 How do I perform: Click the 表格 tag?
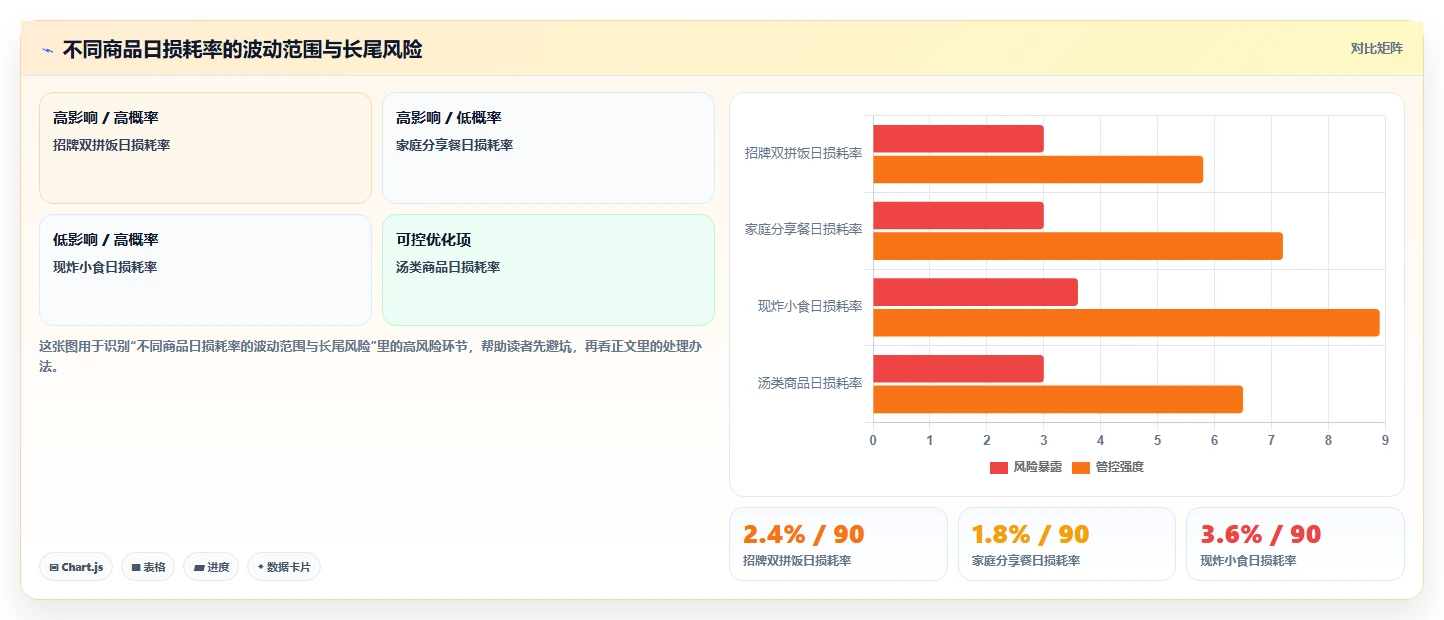tap(148, 567)
